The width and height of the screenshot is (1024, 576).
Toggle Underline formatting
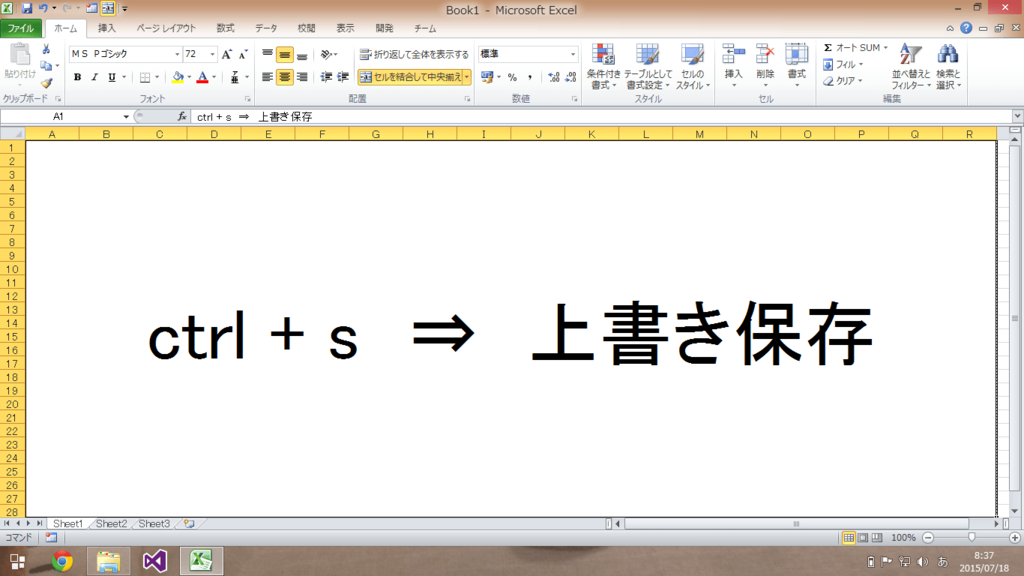[x=112, y=77]
